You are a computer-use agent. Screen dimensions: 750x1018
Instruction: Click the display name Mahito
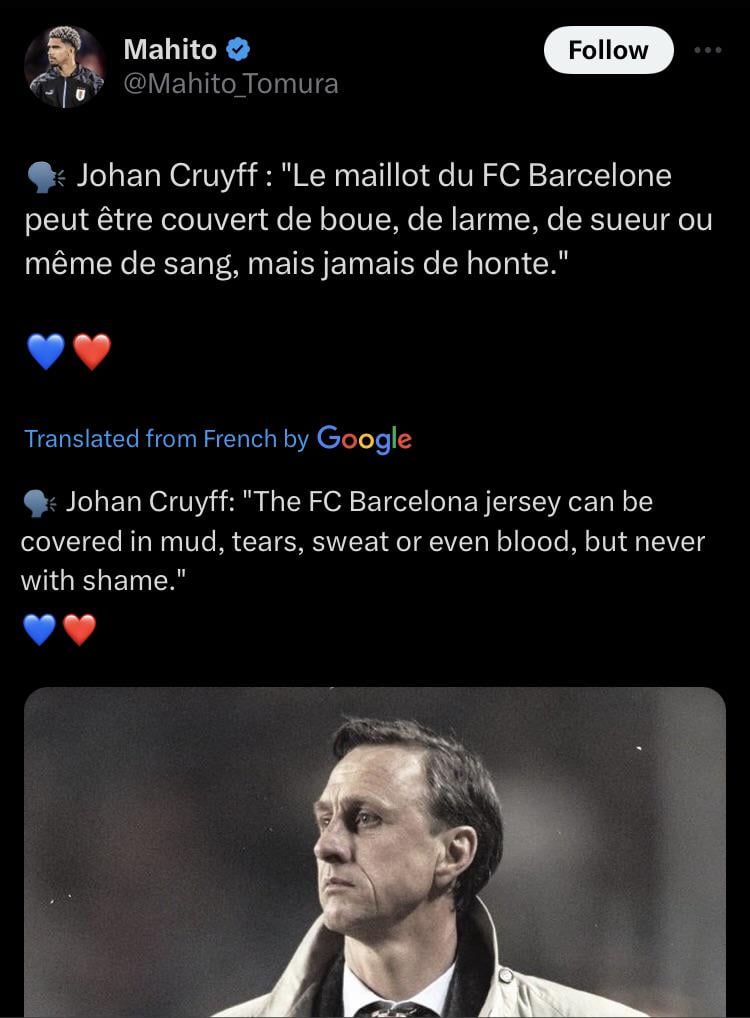(169, 49)
